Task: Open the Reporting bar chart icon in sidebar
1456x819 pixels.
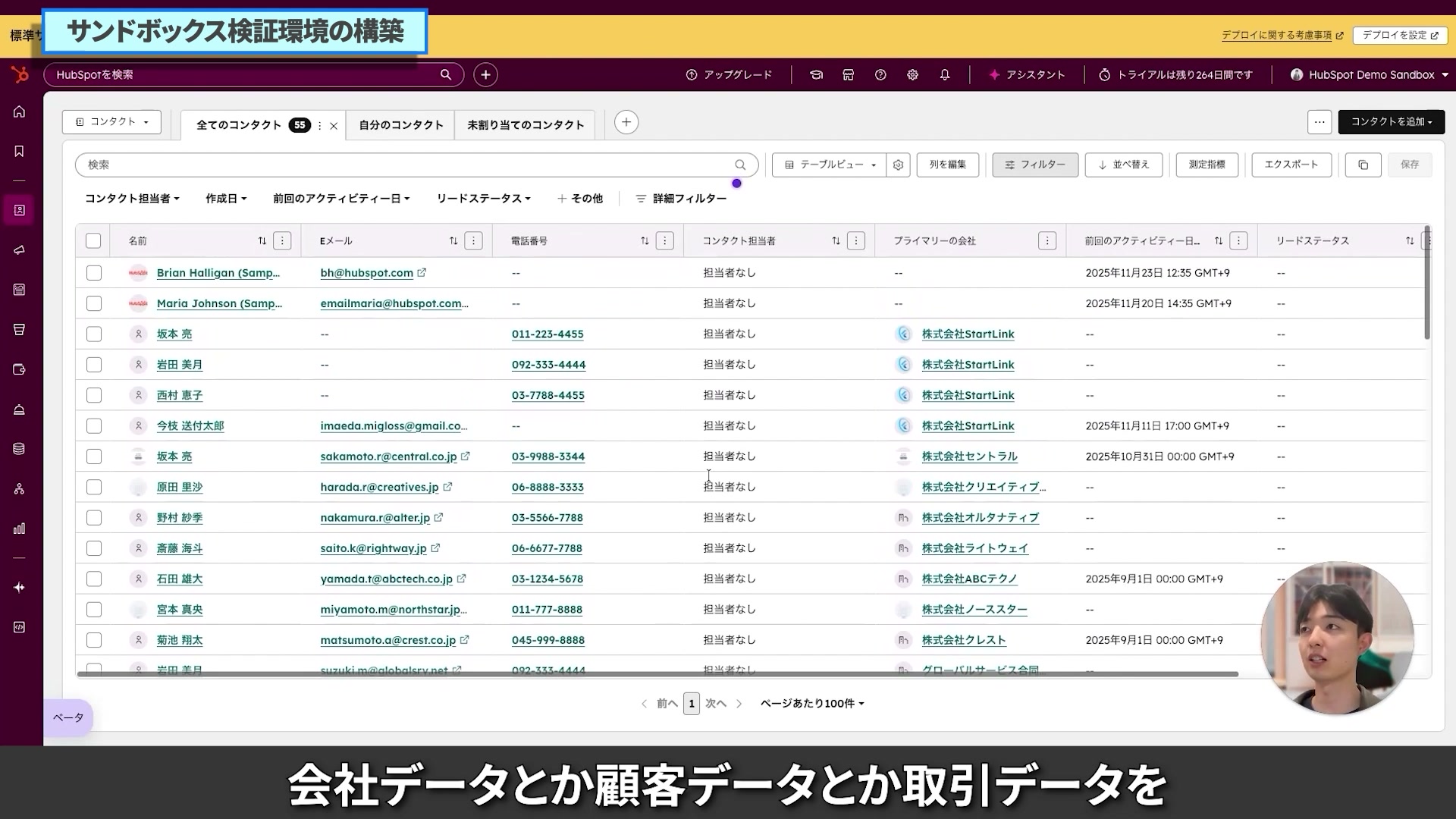Action: pyautogui.click(x=18, y=529)
